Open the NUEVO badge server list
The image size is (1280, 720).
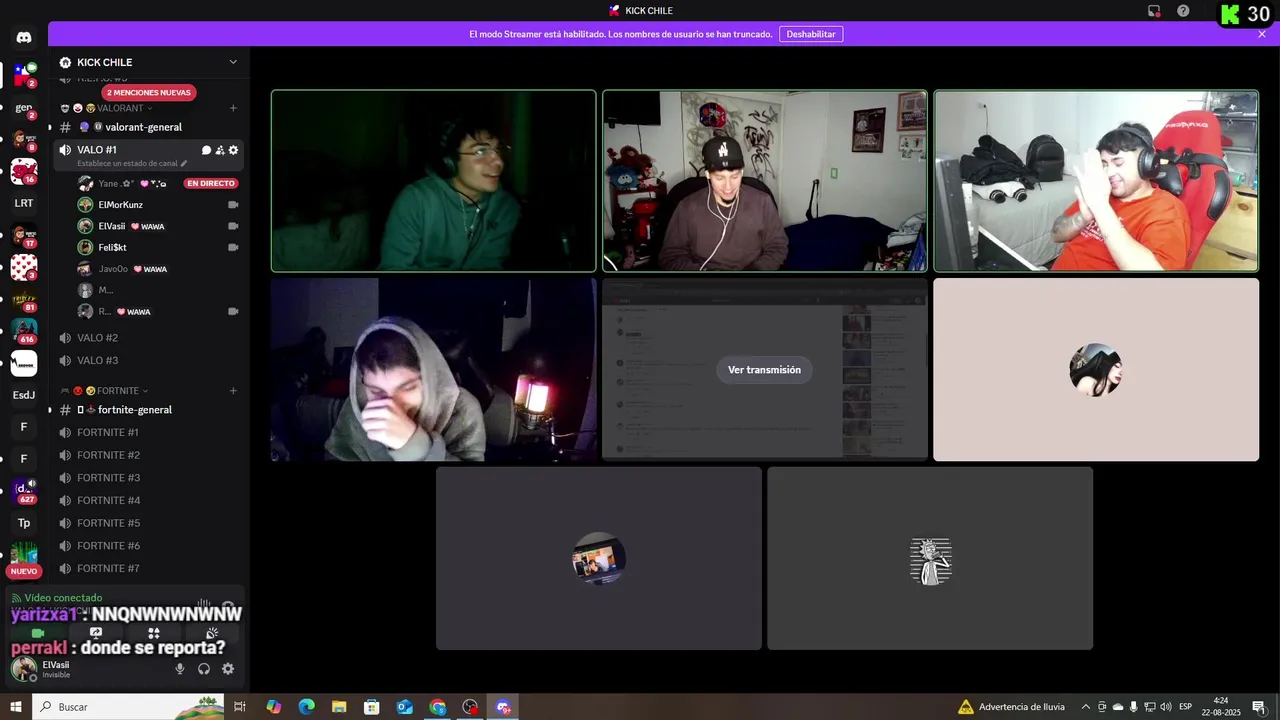point(24,571)
